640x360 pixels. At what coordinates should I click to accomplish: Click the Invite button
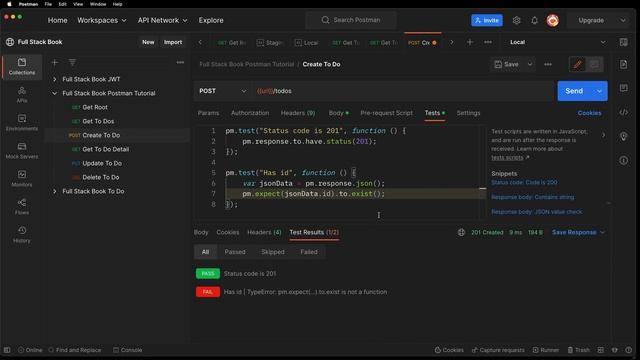tap(487, 20)
